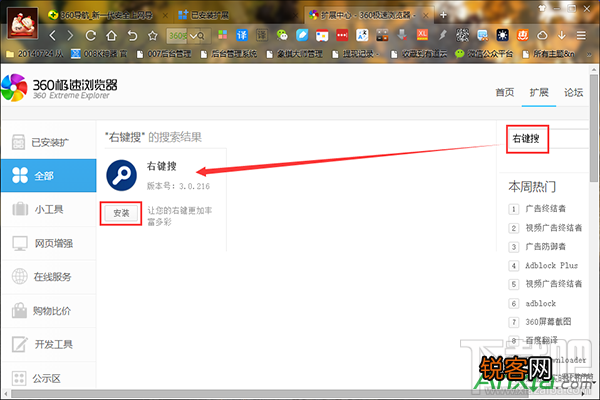The image size is (600, 400).
Task: Open a new tab with plus button
Action: click(443, 15)
